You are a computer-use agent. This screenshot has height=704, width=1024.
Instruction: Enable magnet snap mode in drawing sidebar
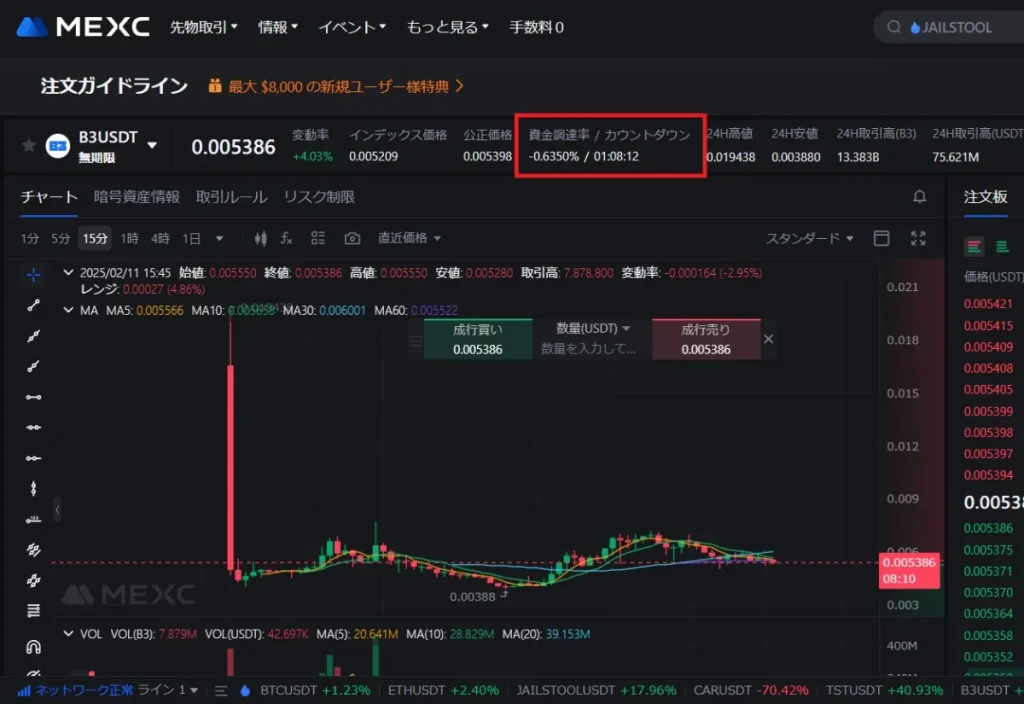point(33,647)
